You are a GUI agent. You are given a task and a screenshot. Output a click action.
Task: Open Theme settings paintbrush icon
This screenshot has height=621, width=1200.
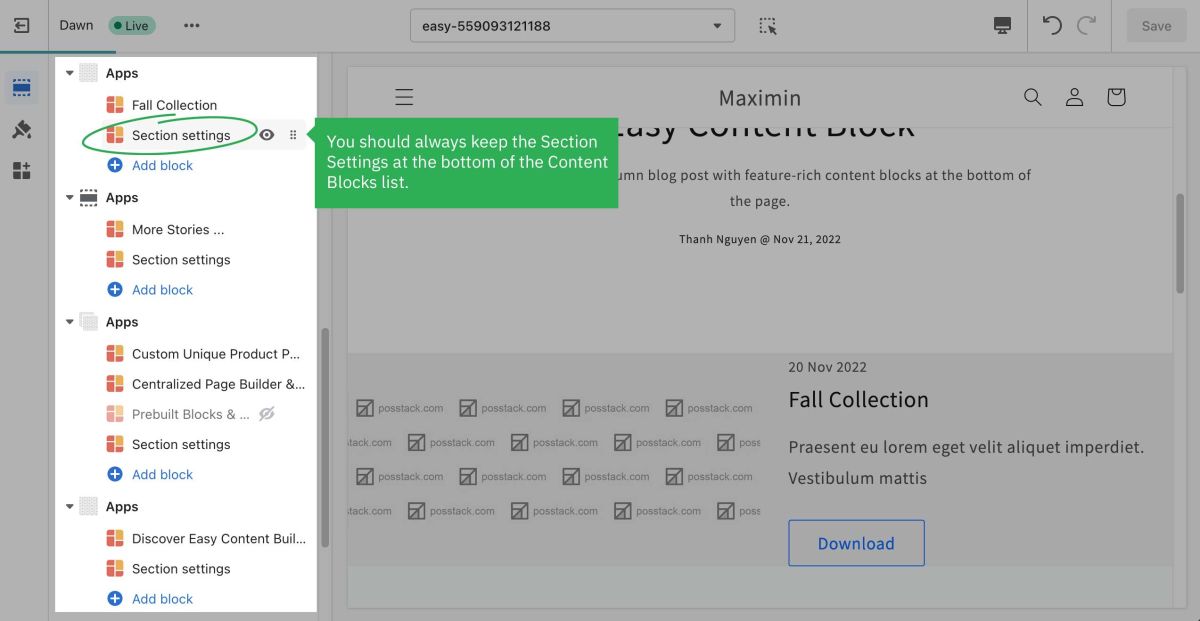[22, 130]
